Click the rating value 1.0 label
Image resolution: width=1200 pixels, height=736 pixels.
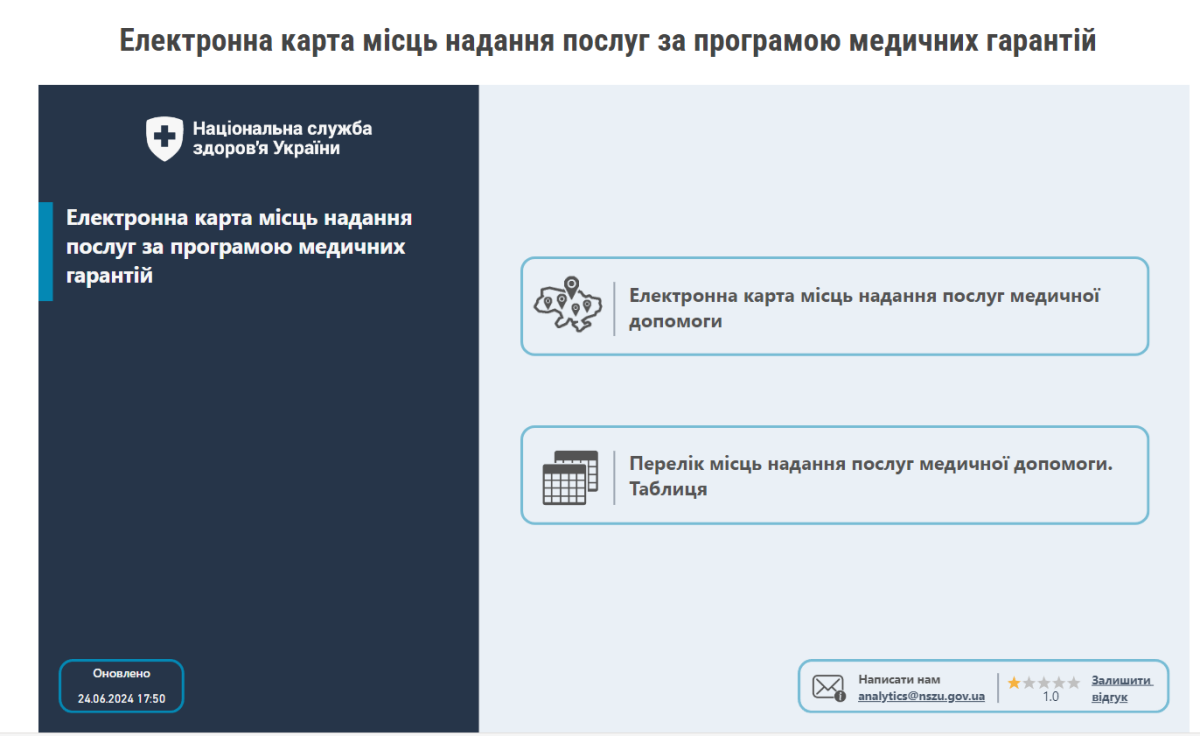(1051, 697)
